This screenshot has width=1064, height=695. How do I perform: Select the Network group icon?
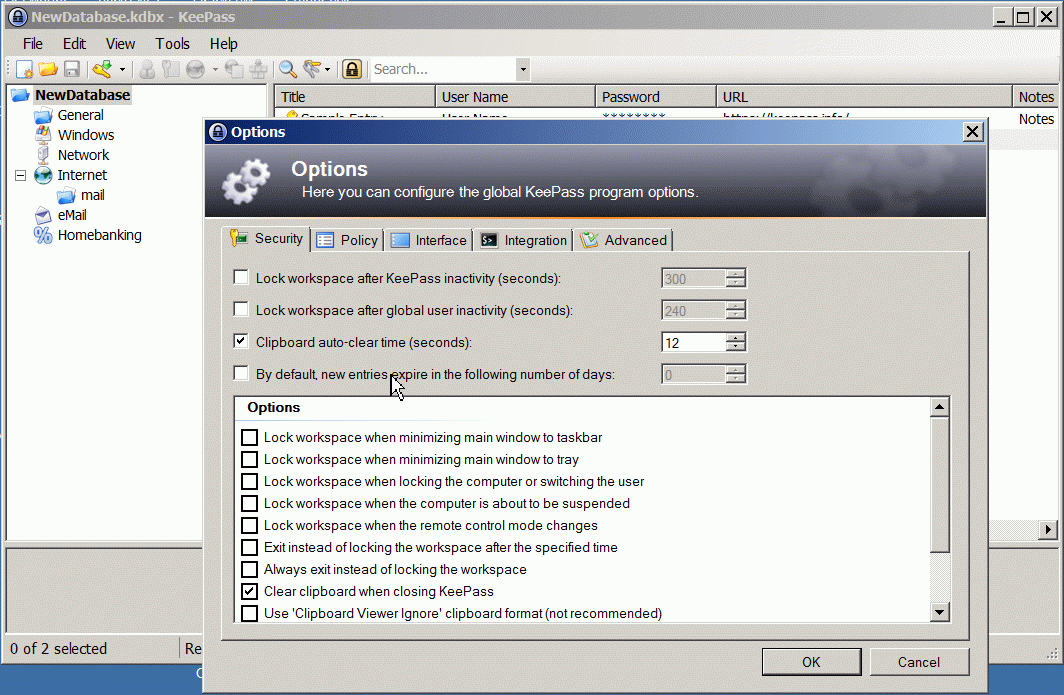43,155
